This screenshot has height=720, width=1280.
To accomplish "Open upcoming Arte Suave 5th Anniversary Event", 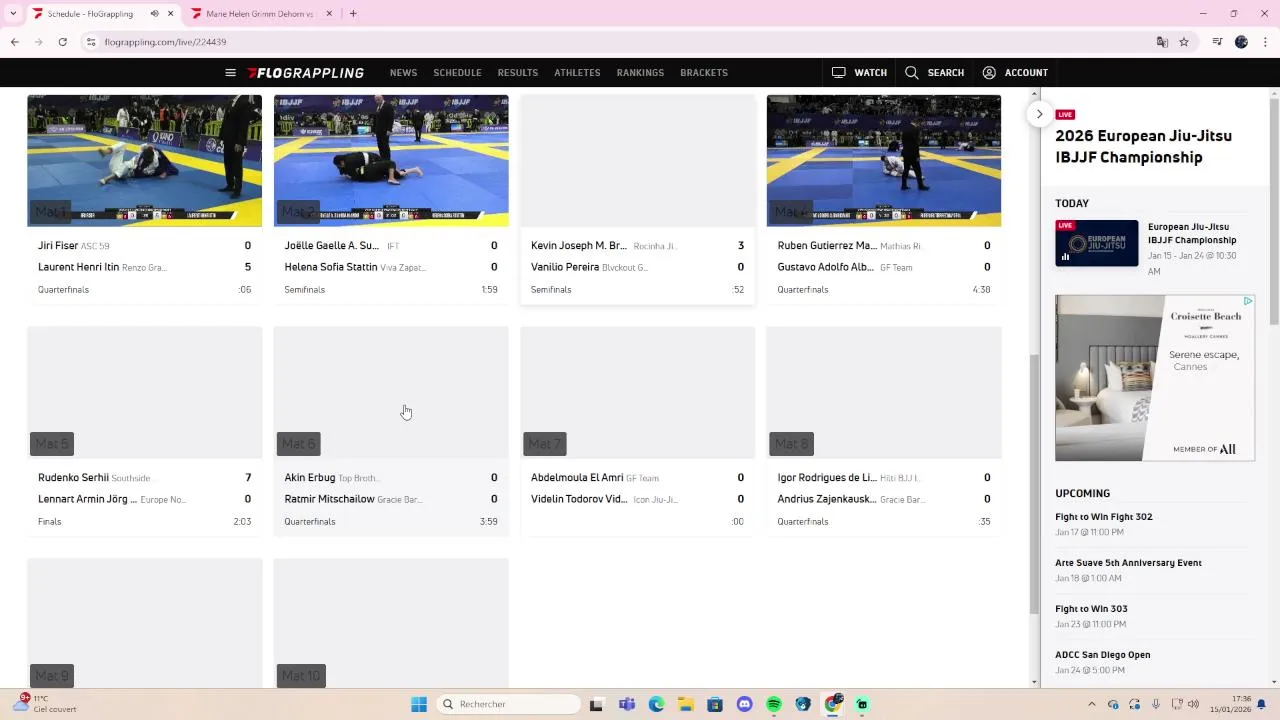I will [x=1128, y=563].
